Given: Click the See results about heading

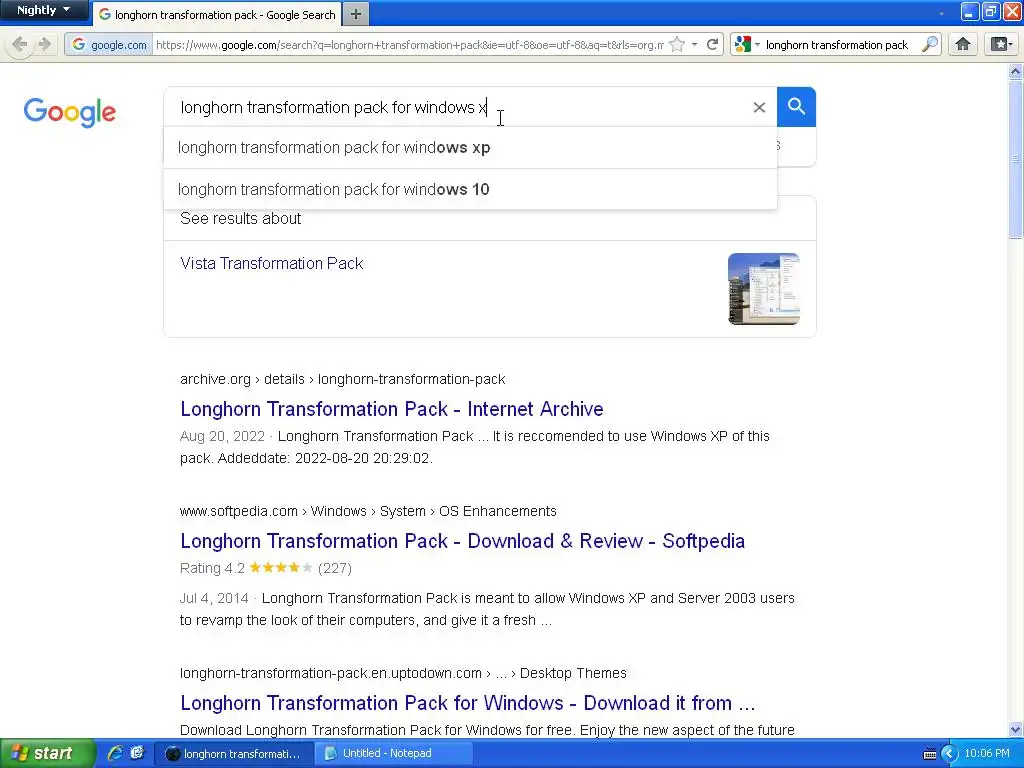Looking at the screenshot, I should click(x=241, y=219).
